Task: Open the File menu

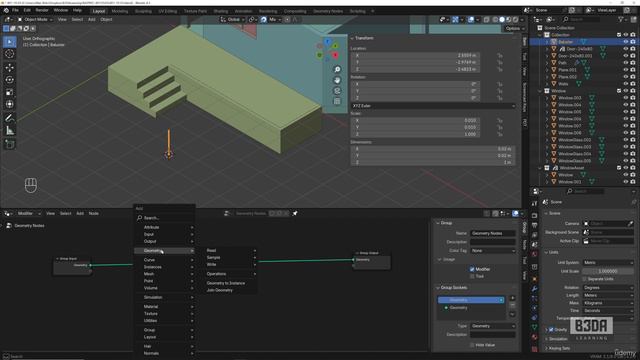Action: click(15, 10)
